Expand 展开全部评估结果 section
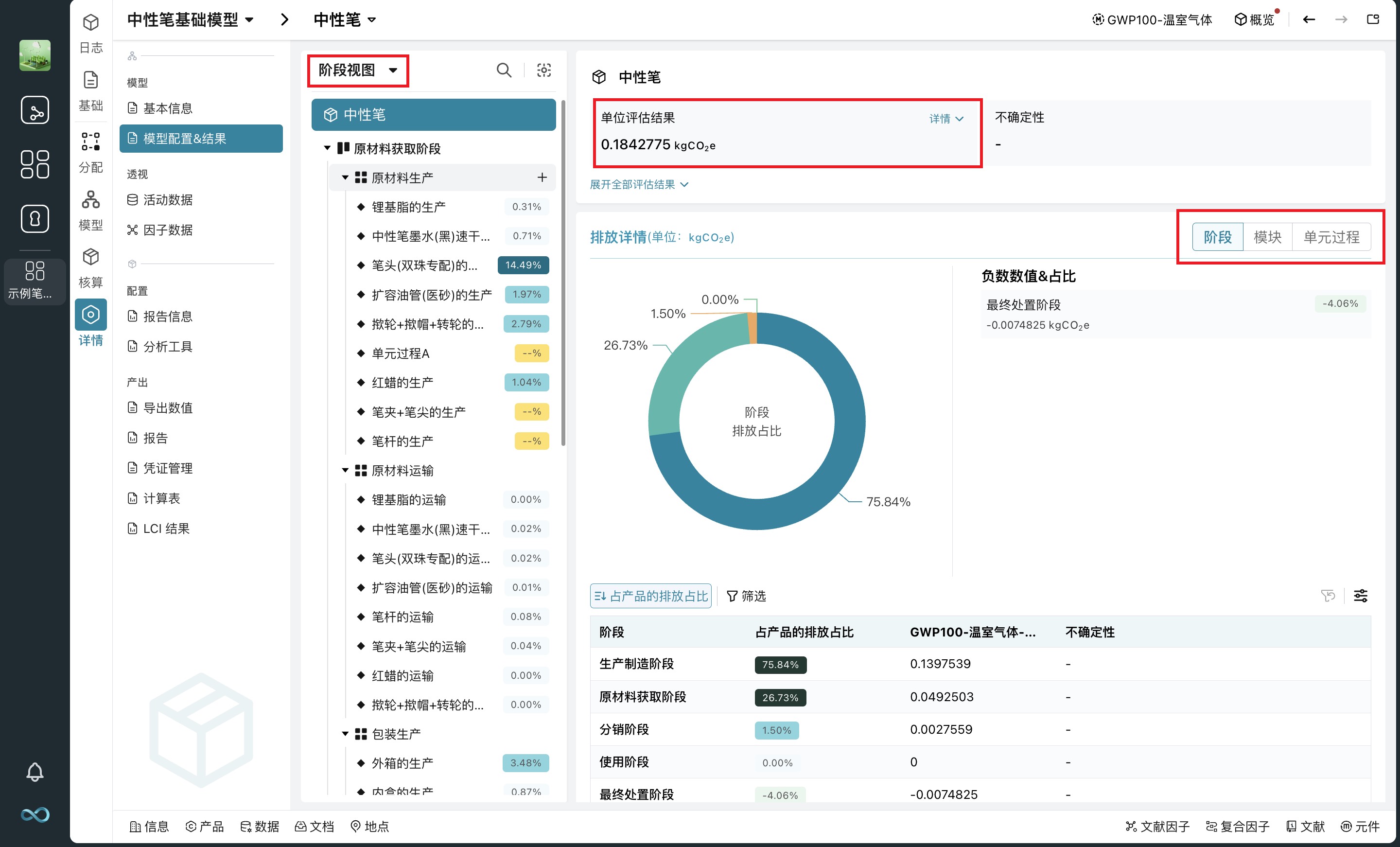1400x847 pixels. [639, 184]
